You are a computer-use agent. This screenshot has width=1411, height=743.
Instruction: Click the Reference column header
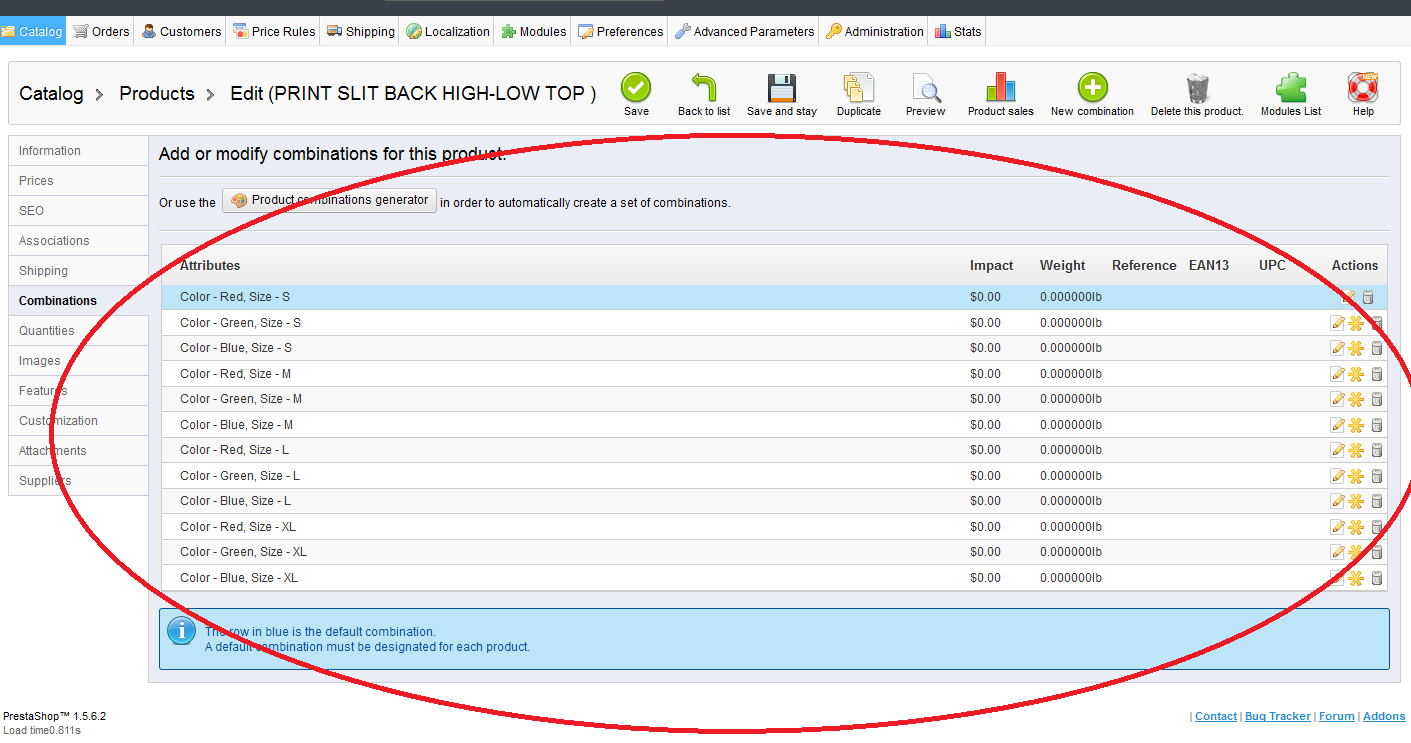pyautogui.click(x=1144, y=265)
